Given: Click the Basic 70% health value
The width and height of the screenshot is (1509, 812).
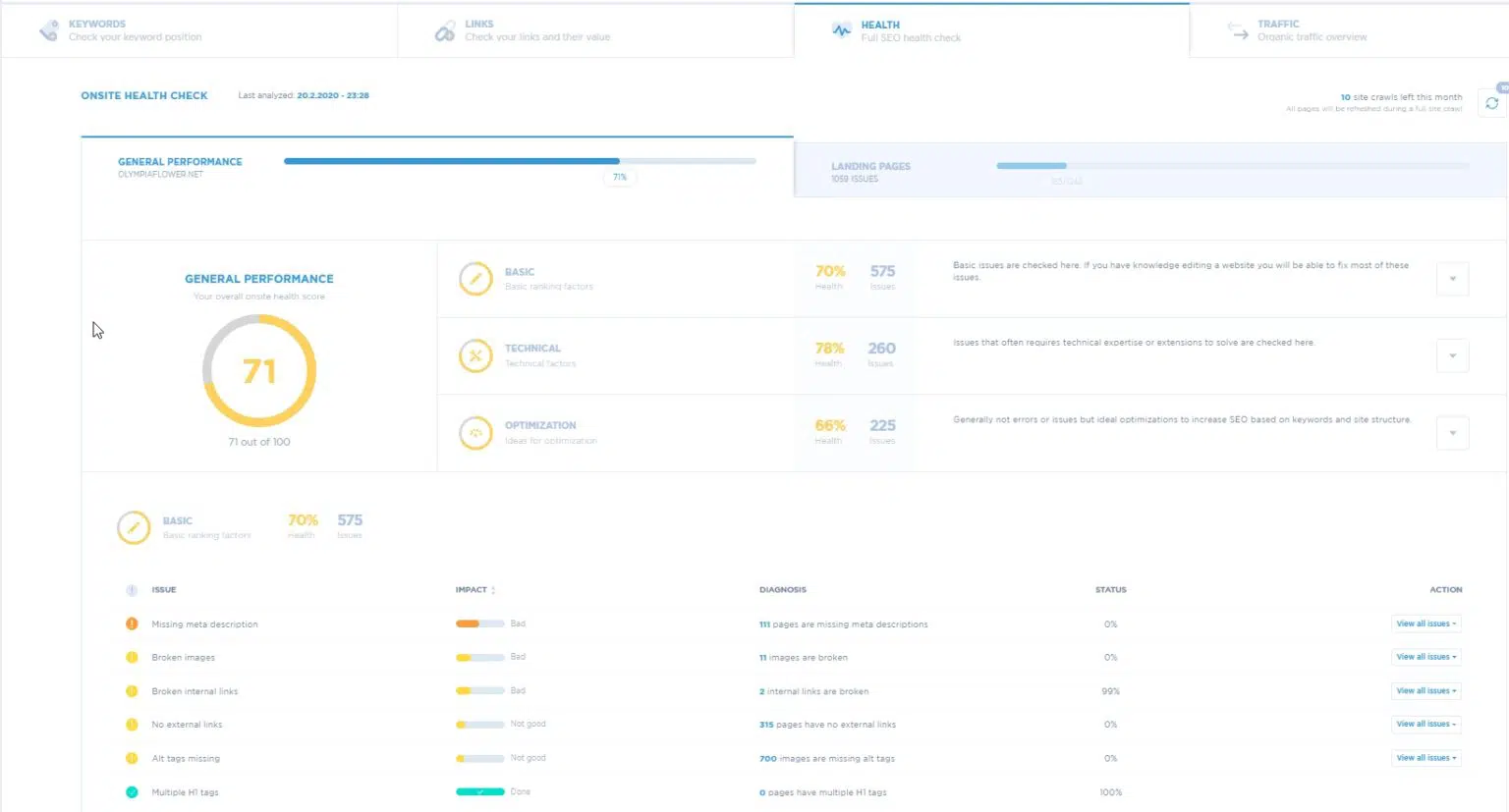Looking at the screenshot, I should pyautogui.click(x=830, y=271).
